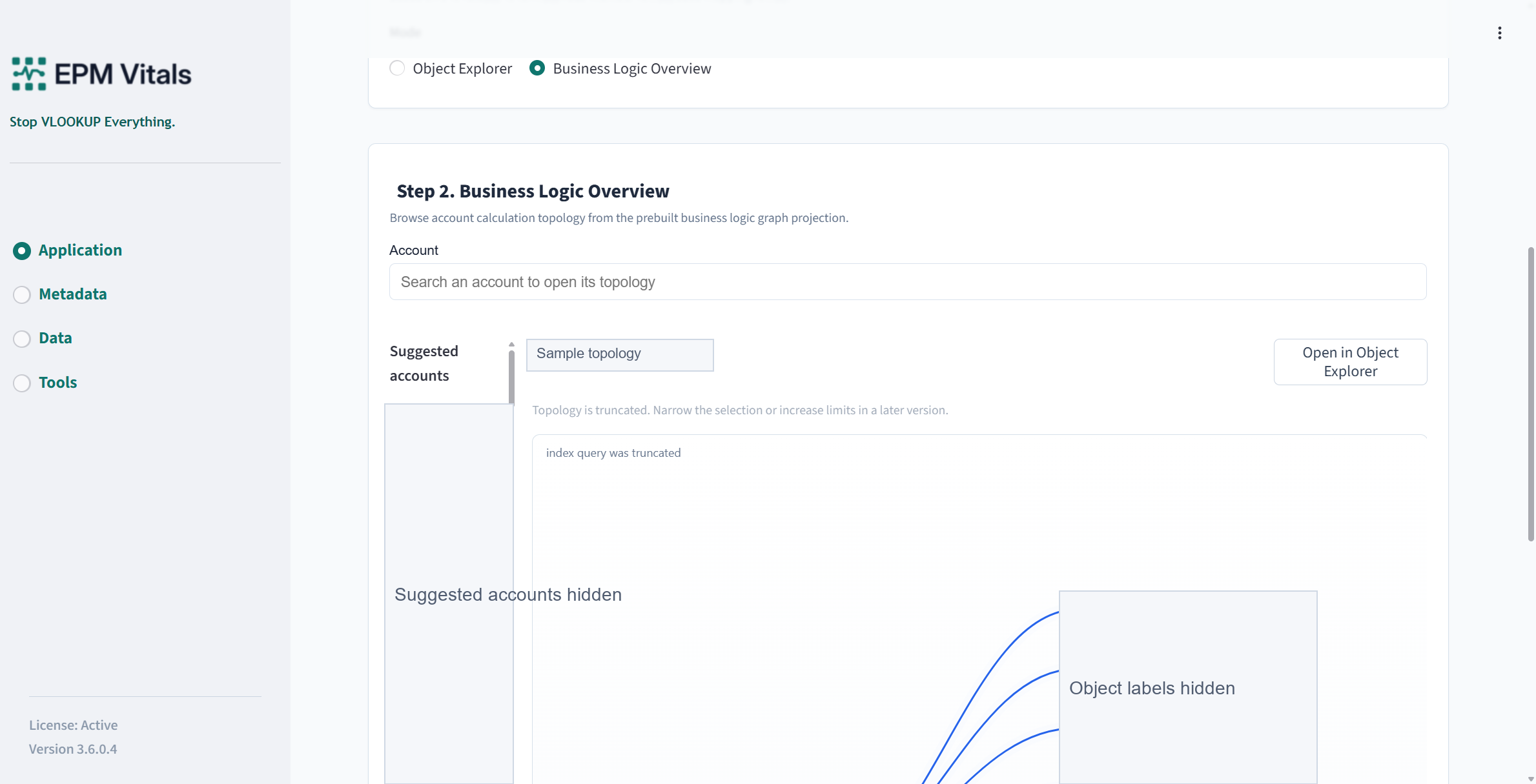
Task: Open the three-dot options menu
Action: click(x=1499, y=33)
